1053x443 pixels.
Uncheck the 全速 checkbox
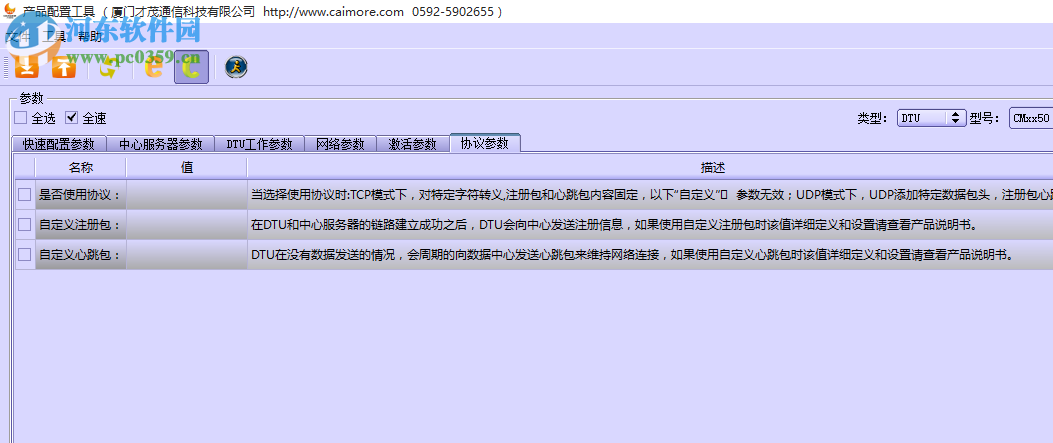[x=72, y=118]
